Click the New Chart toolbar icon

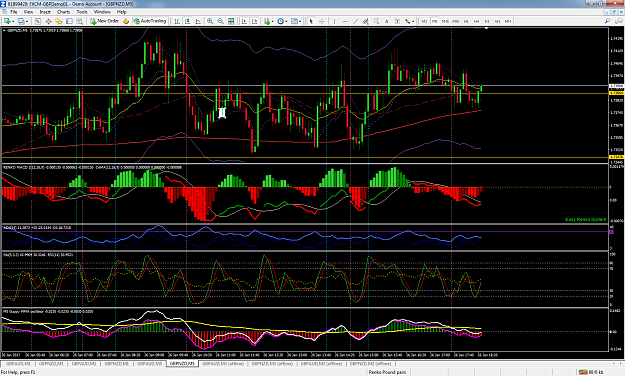tap(7, 21)
